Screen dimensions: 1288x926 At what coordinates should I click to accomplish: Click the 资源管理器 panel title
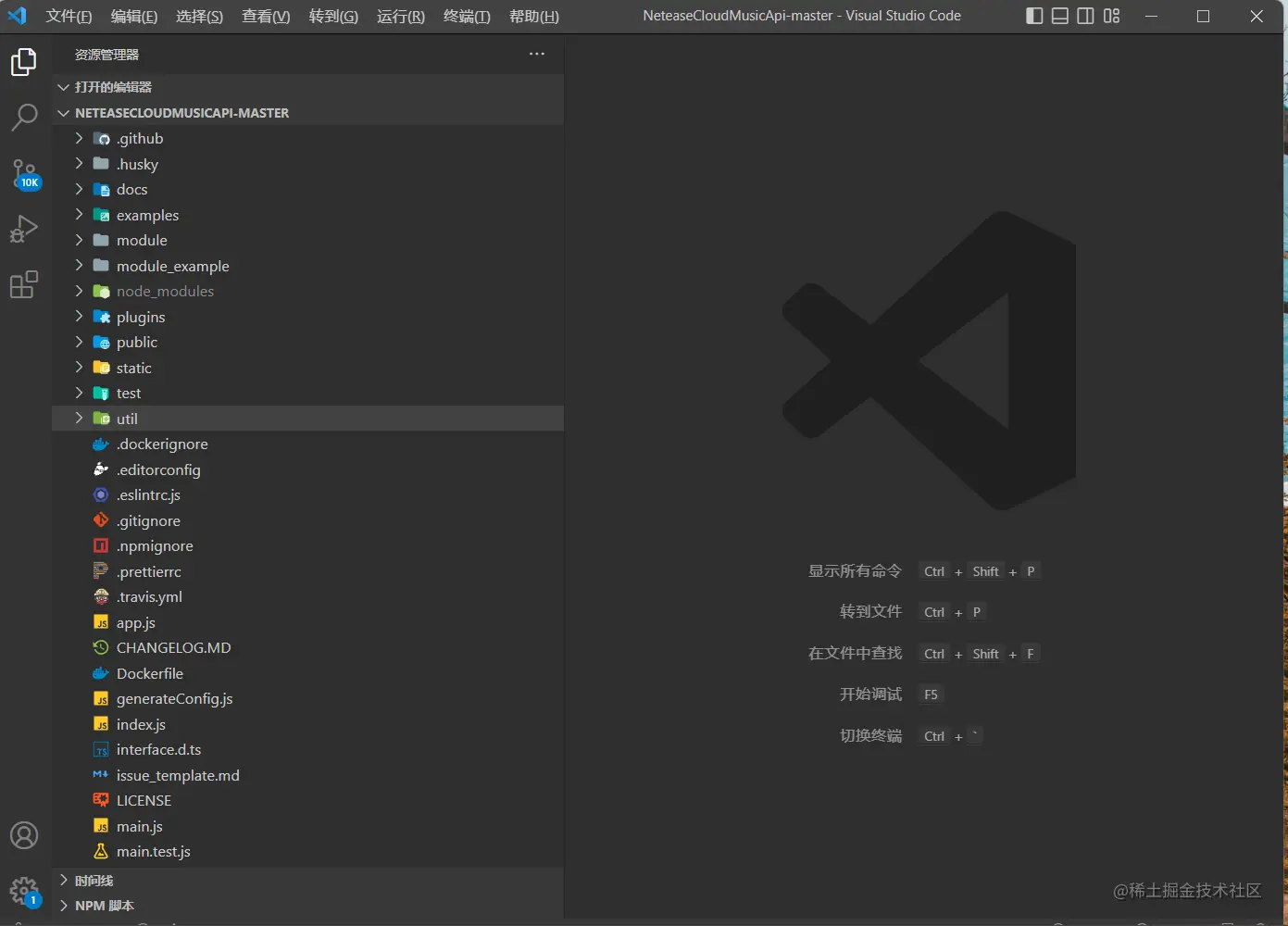pyautogui.click(x=106, y=55)
